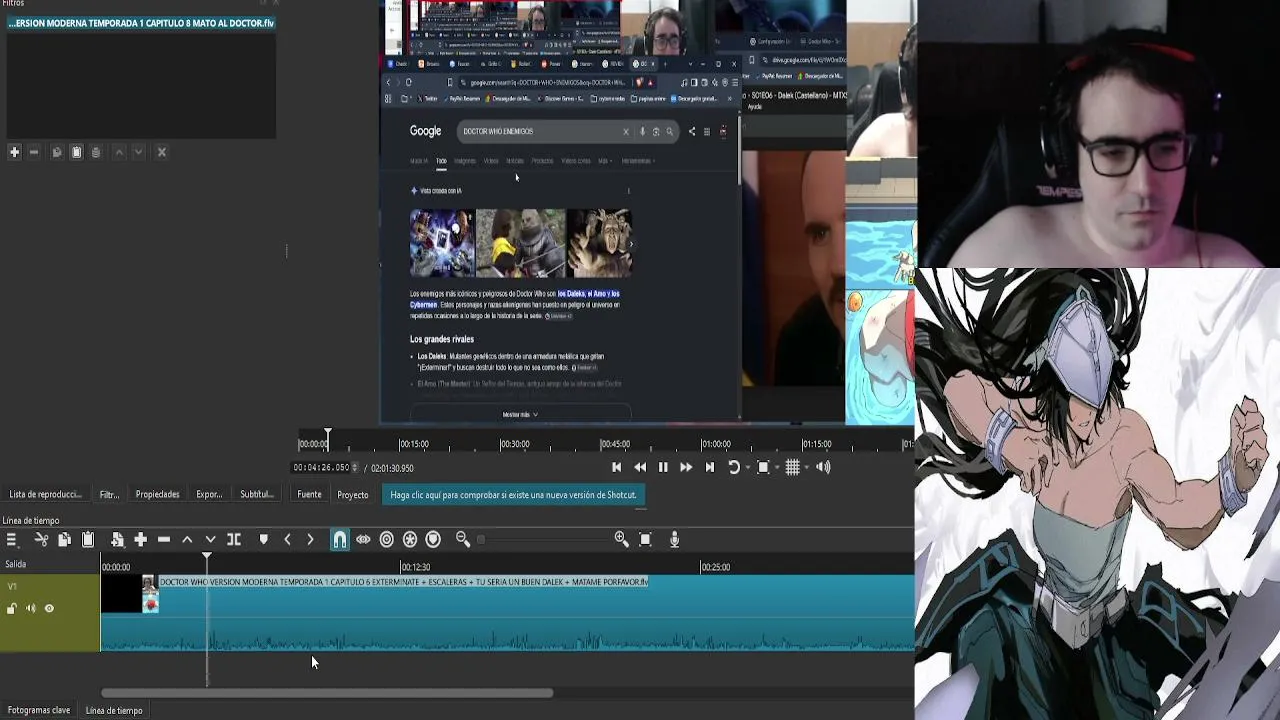The width and height of the screenshot is (1280, 720).
Task: Toggle lock on track V1
Action: click(12, 608)
